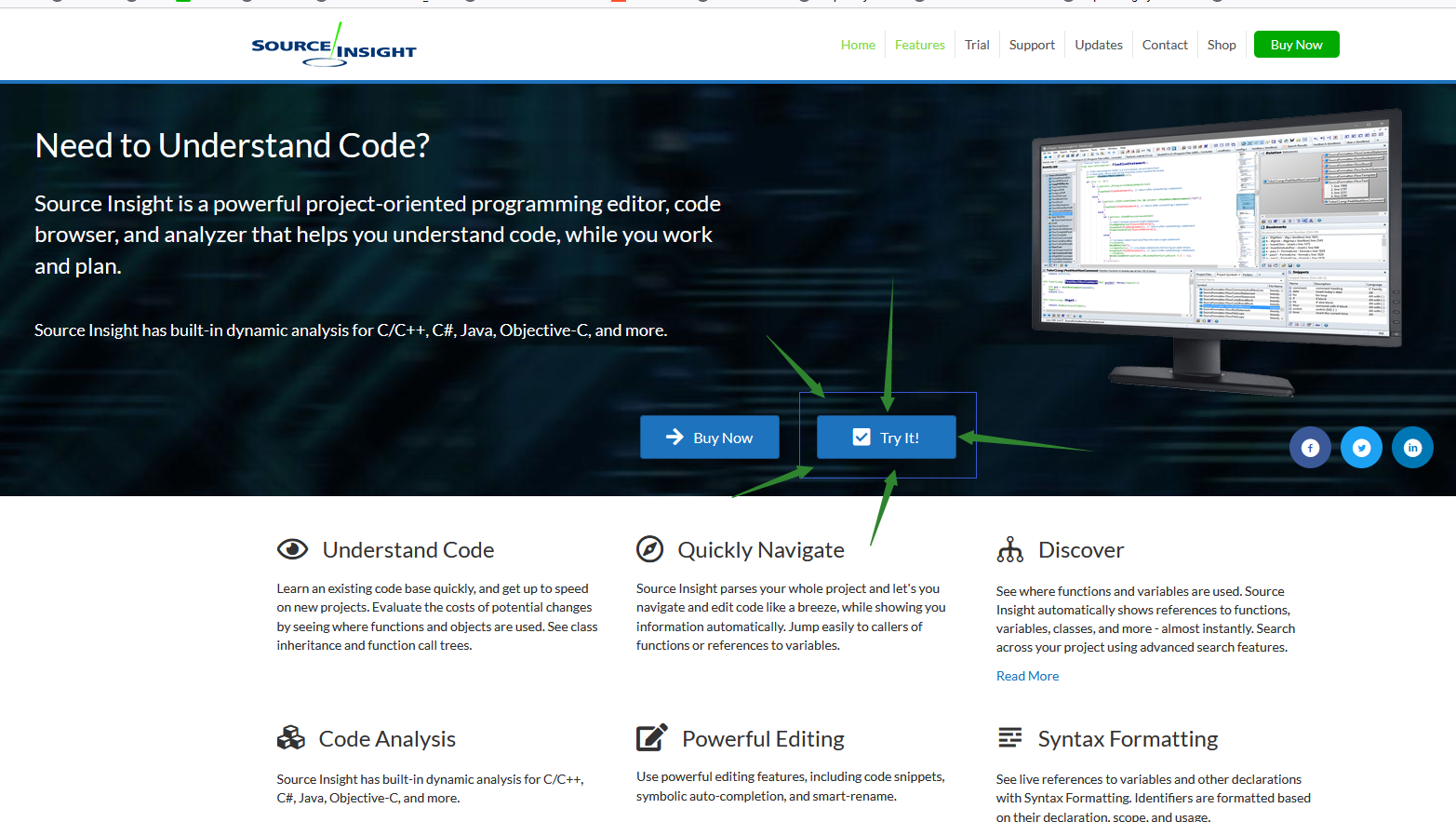Open the Facebook social icon
The height and width of the screenshot is (822, 1456).
pyautogui.click(x=1310, y=448)
